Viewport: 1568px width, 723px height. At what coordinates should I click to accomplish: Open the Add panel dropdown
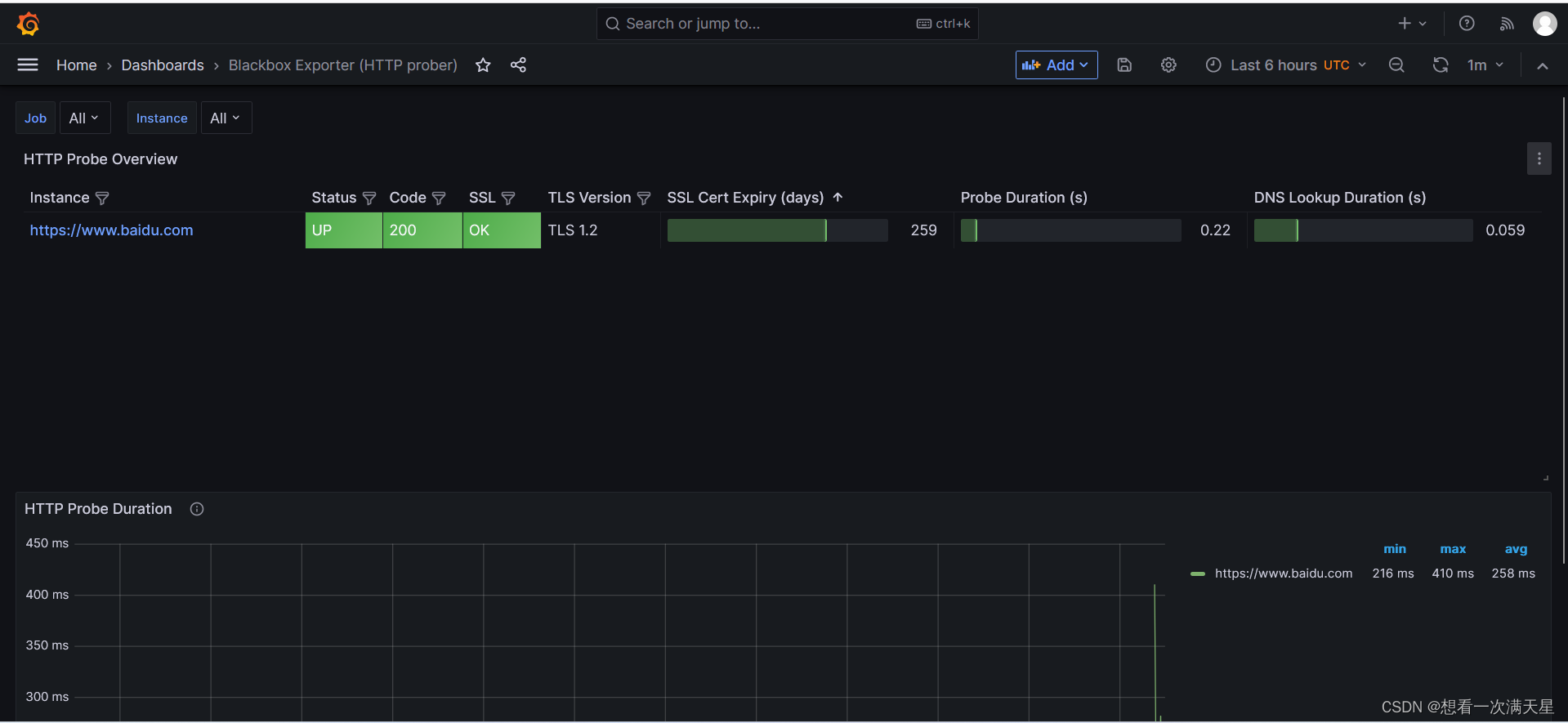[x=1056, y=65]
